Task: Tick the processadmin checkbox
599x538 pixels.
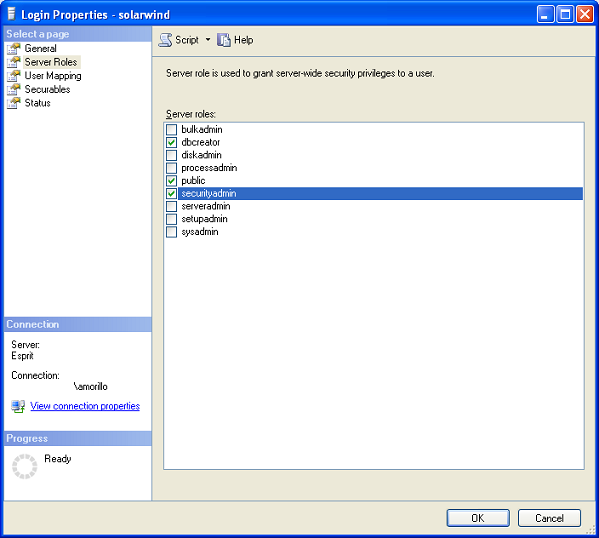Action: (x=172, y=168)
